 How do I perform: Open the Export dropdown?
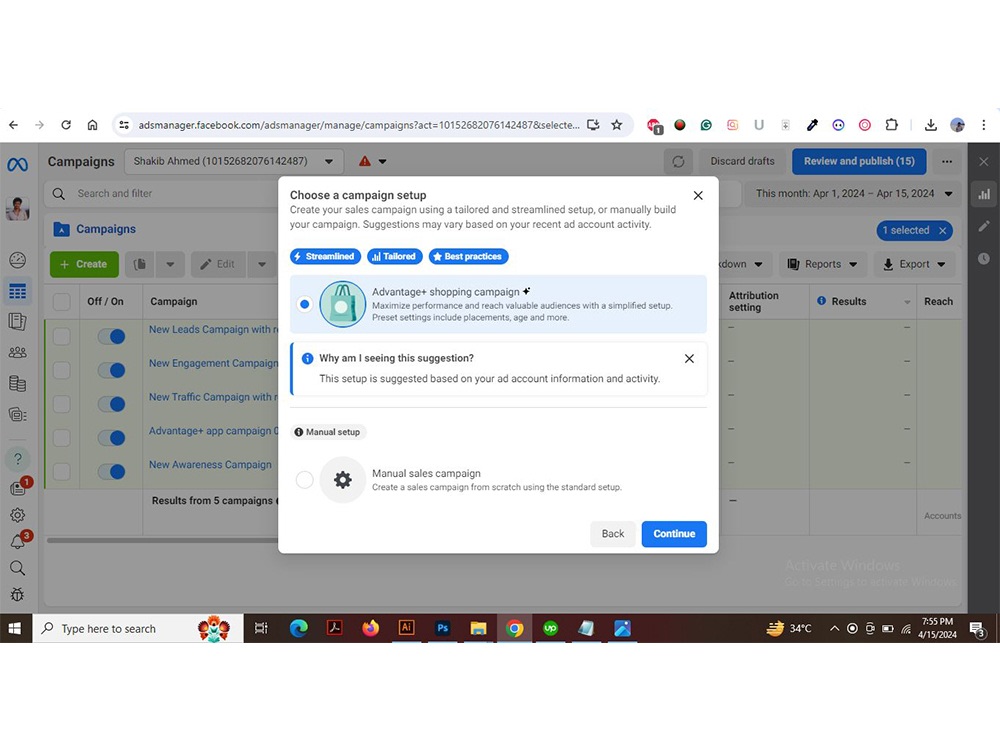point(914,264)
